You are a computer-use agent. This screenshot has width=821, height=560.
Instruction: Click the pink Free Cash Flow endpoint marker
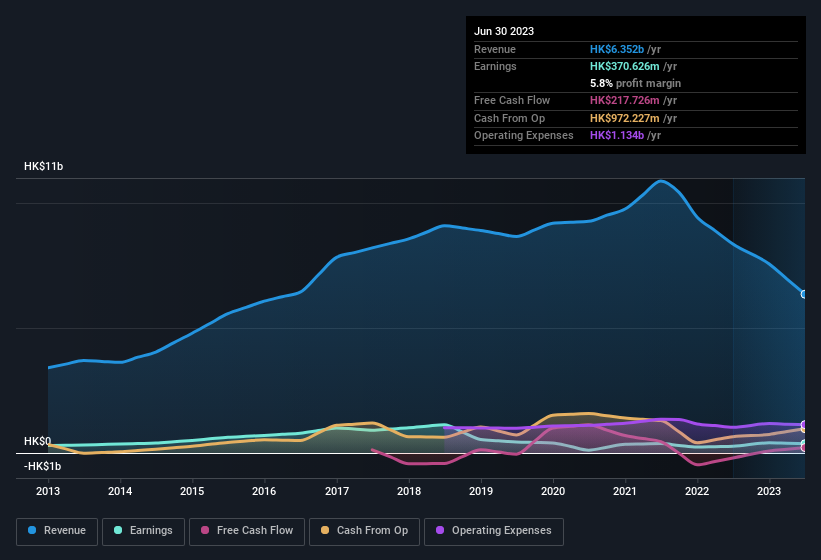(804, 447)
